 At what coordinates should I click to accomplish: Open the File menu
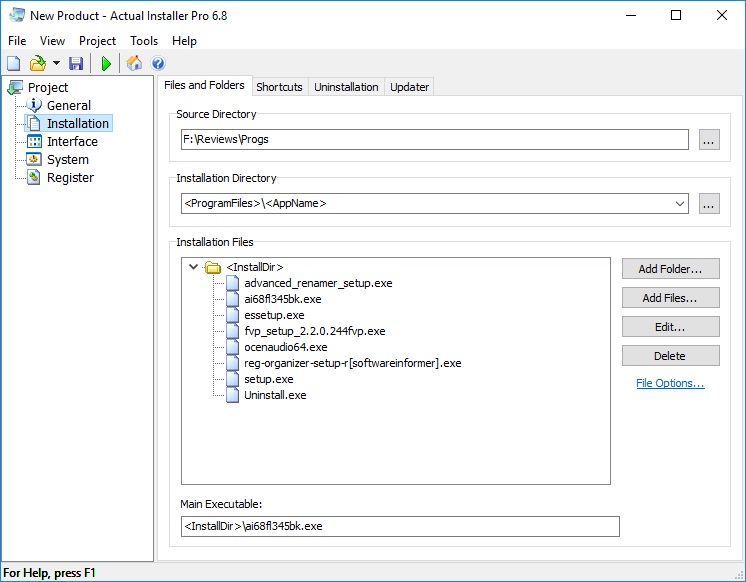pos(17,41)
